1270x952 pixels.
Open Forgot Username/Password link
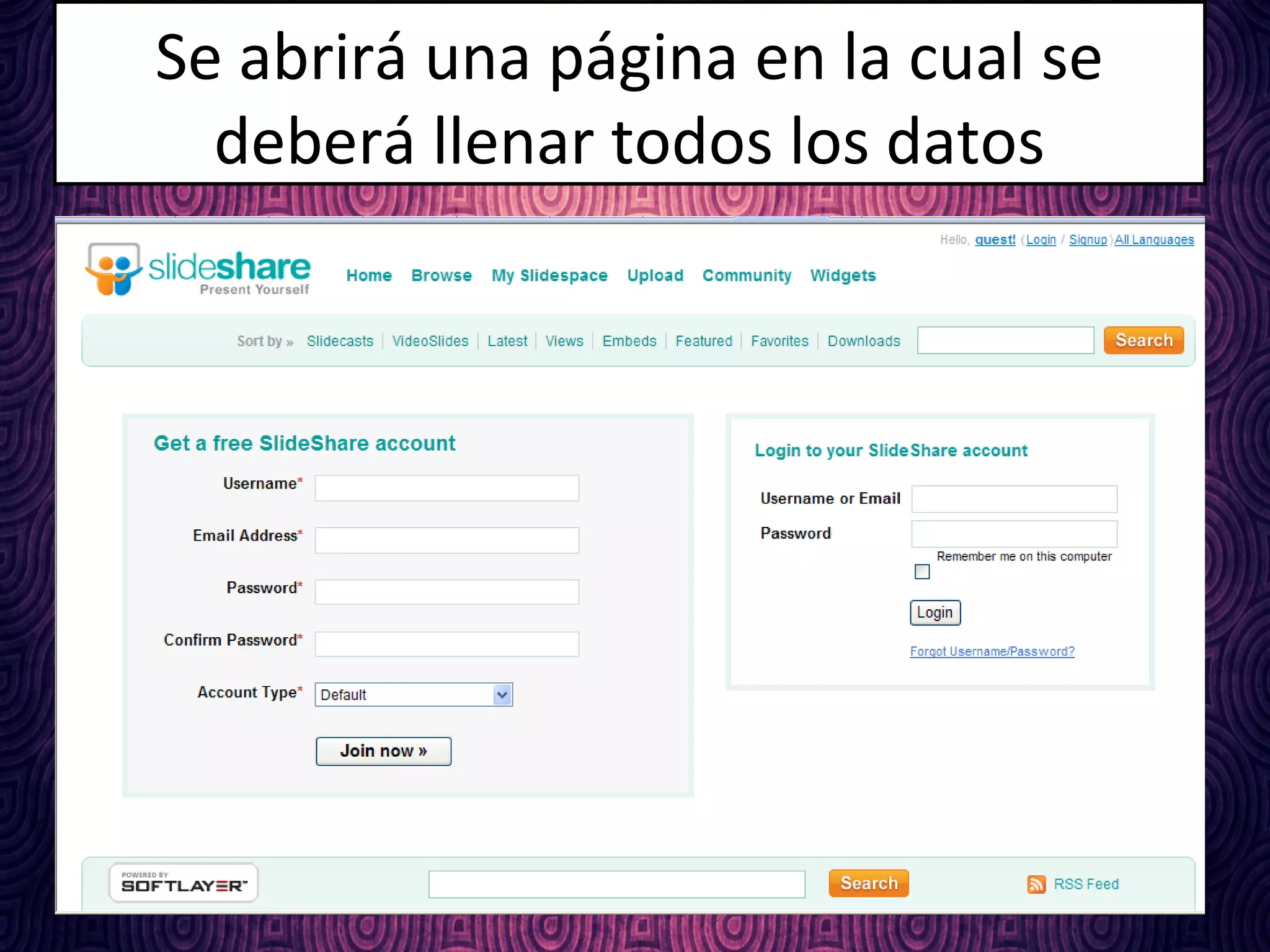tap(992, 651)
